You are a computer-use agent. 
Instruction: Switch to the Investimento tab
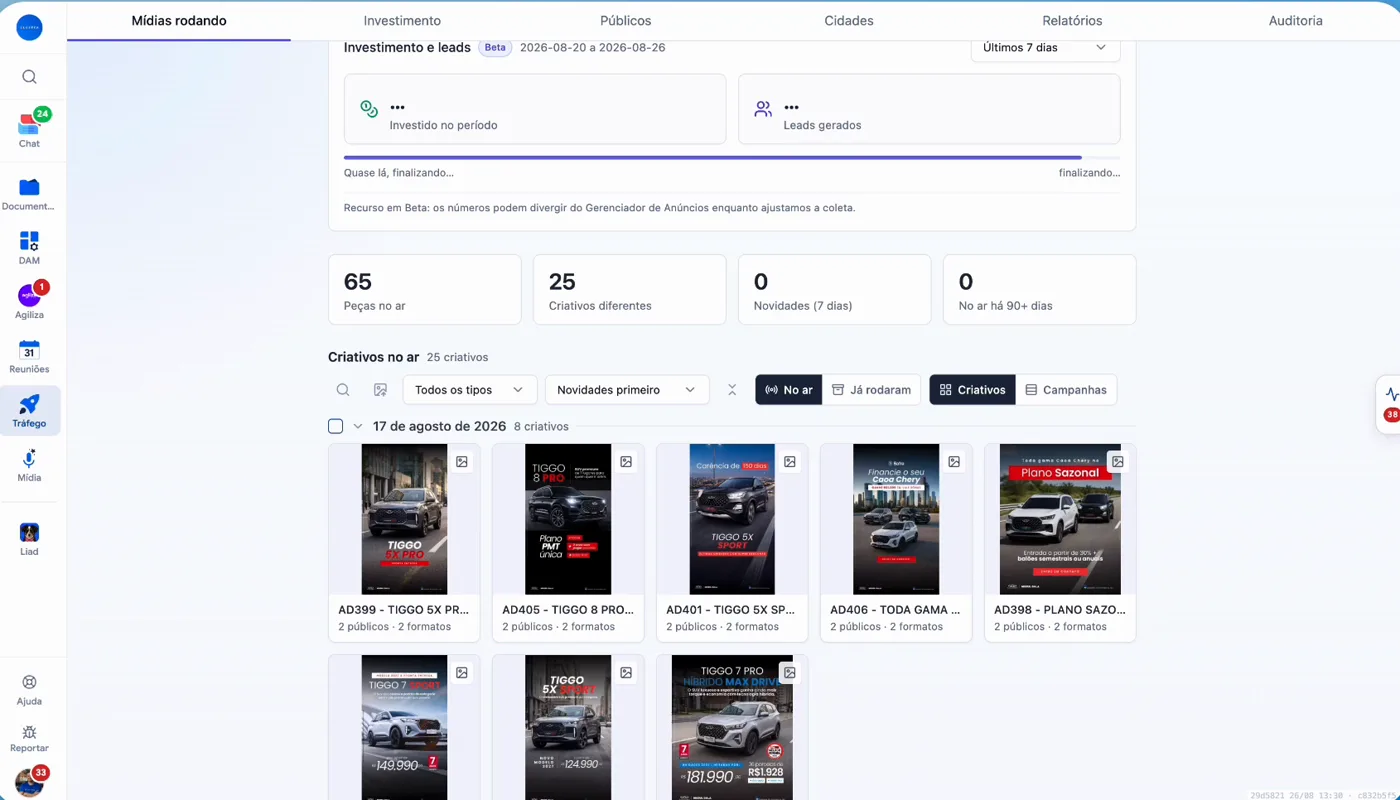[402, 21]
